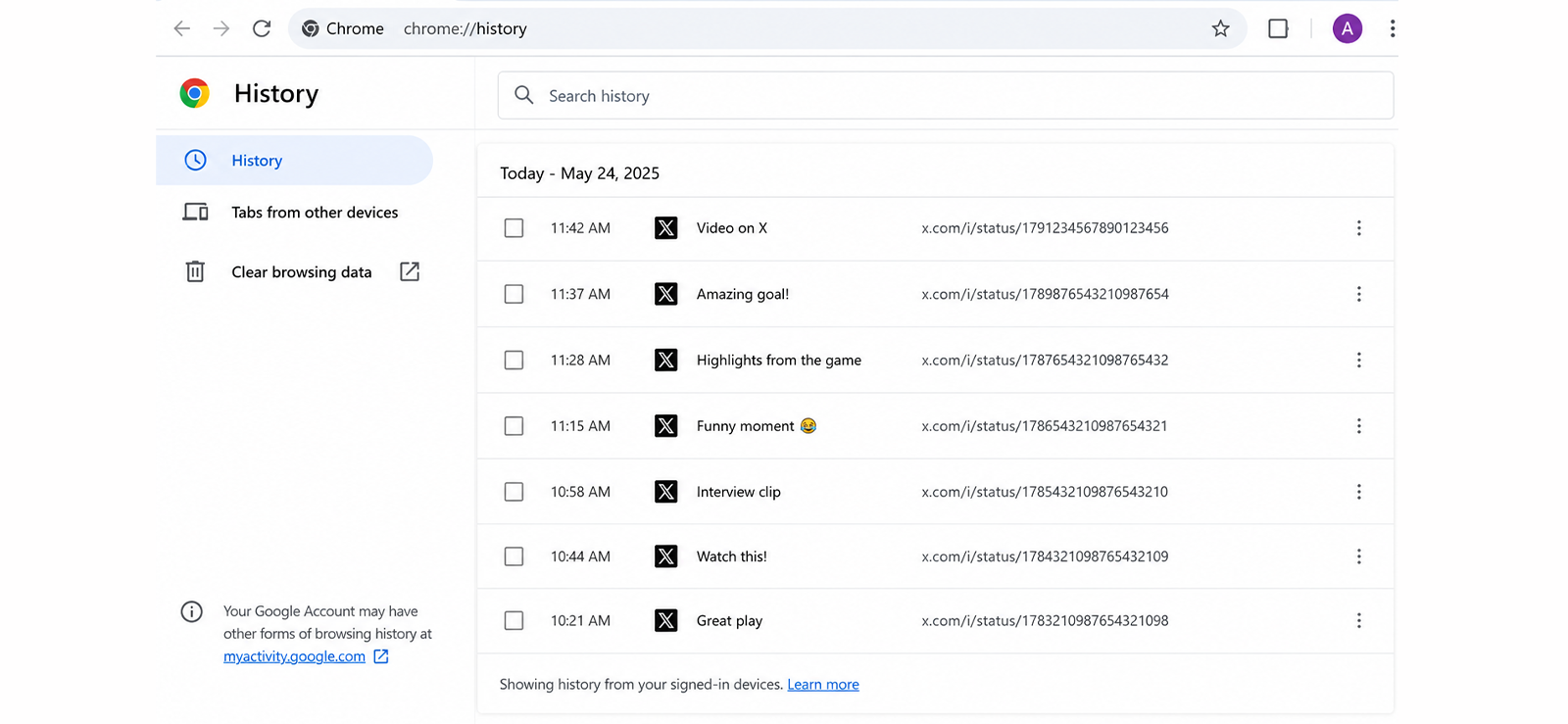1568x724 pixels.
Task: Check the box for Video on X entry
Action: pos(514,228)
